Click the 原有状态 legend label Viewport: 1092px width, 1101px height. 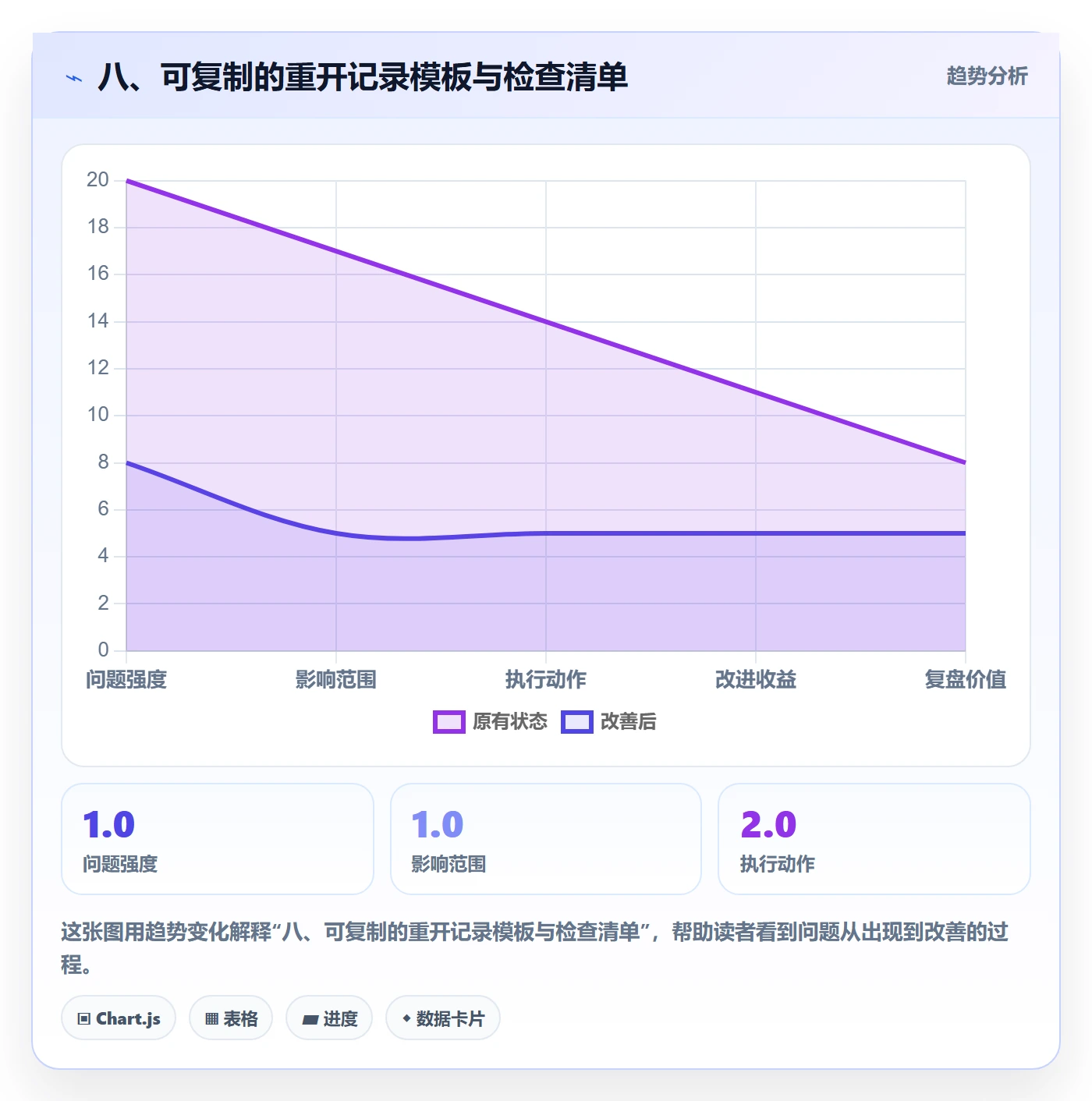click(x=510, y=722)
